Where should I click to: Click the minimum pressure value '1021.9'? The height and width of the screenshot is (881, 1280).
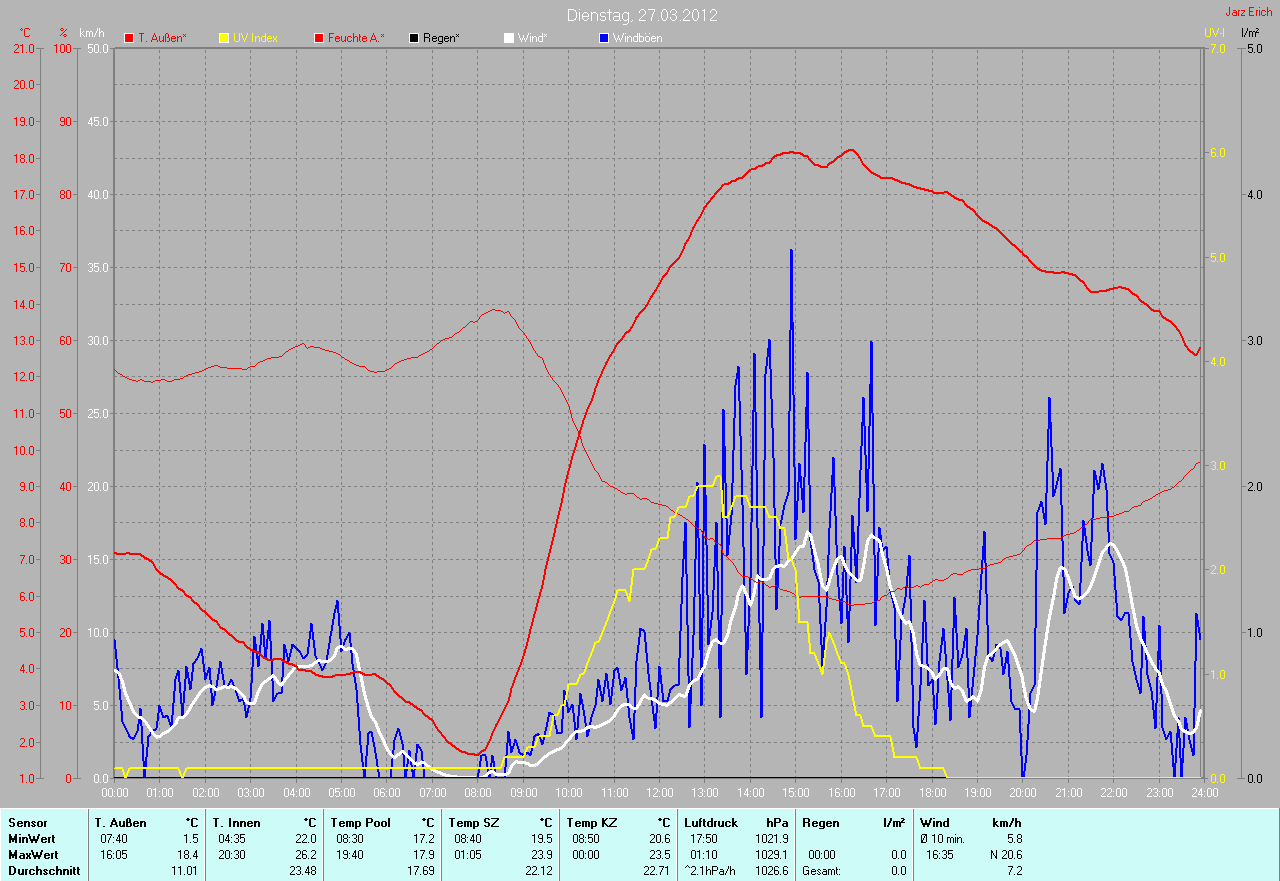point(771,839)
